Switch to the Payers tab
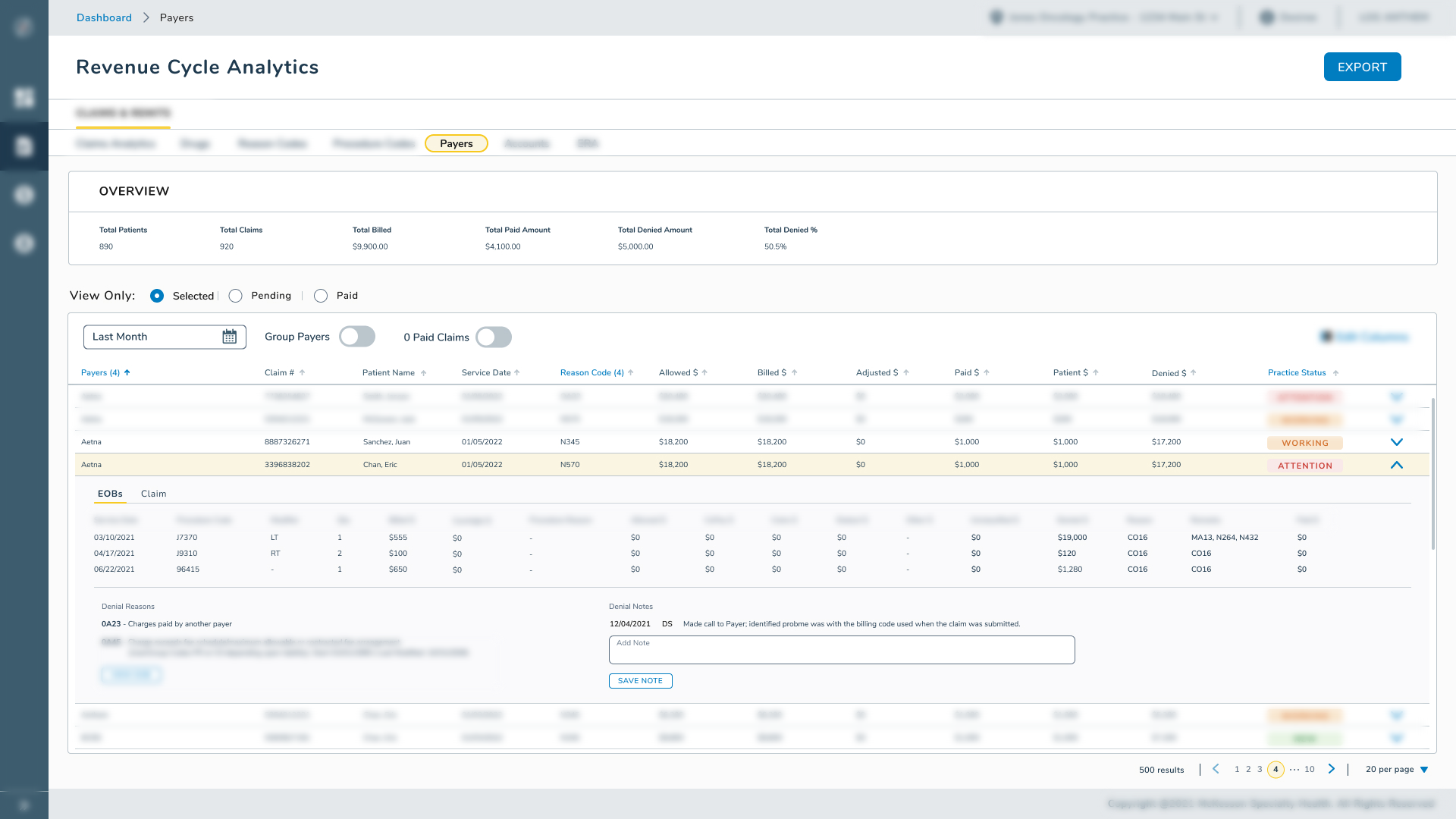This screenshot has width=1456, height=819. (457, 143)
